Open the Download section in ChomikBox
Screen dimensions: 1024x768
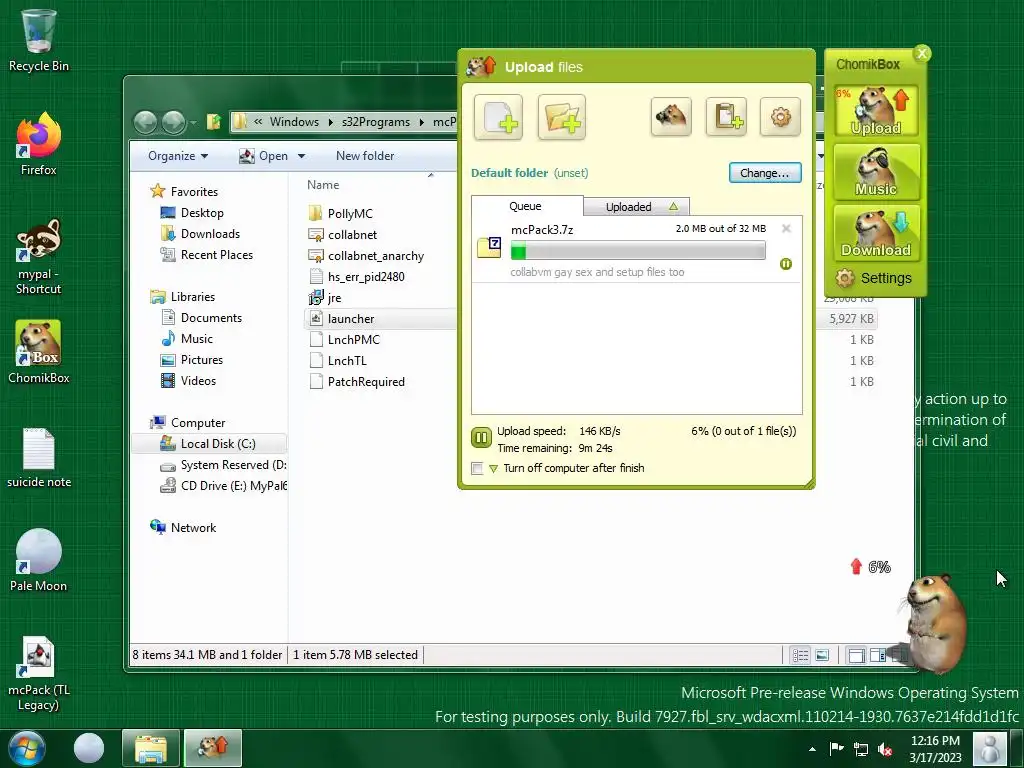[x=876, y=233]
